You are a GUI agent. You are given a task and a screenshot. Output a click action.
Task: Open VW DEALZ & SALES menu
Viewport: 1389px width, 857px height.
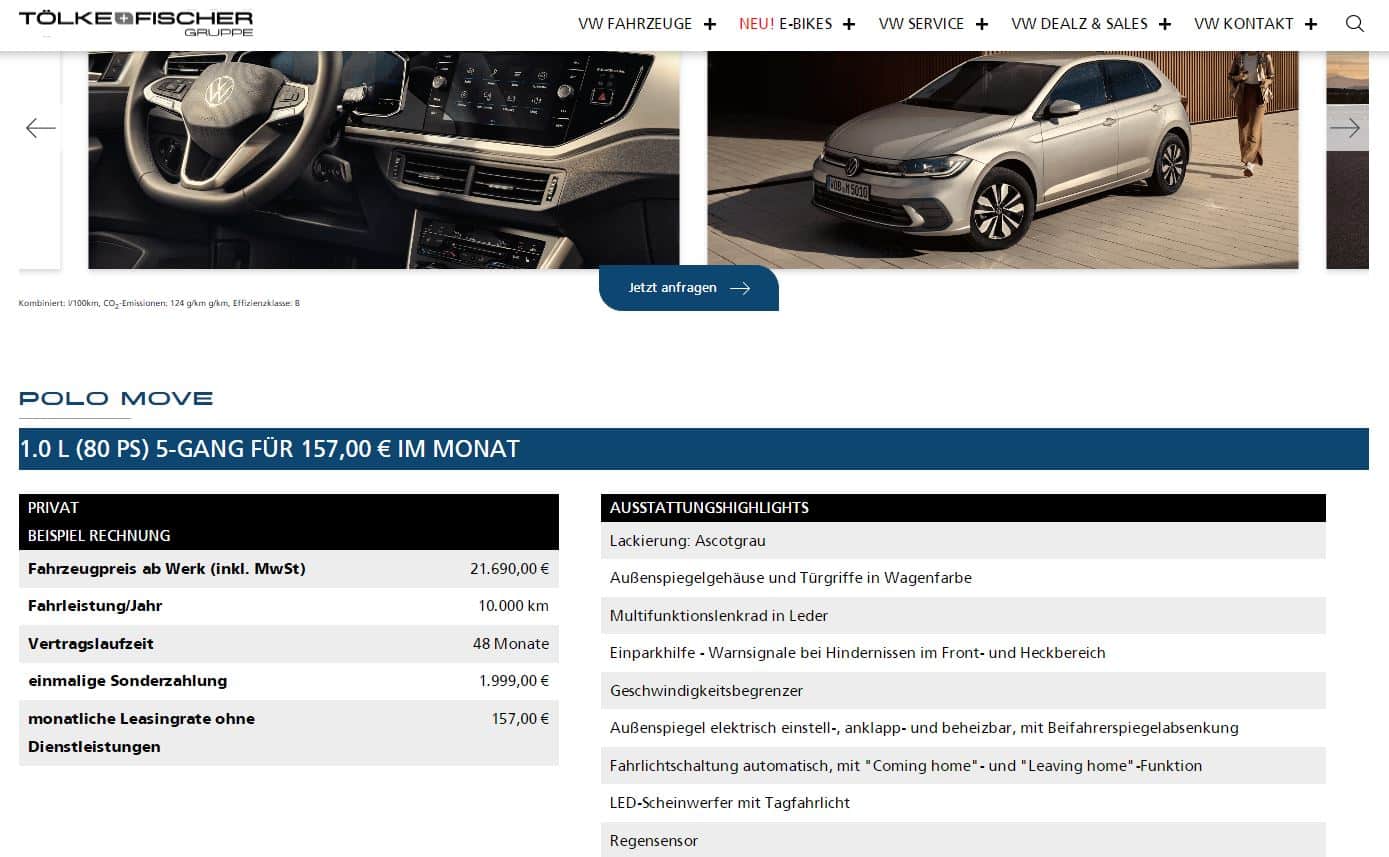click(x=1079, y=24)
